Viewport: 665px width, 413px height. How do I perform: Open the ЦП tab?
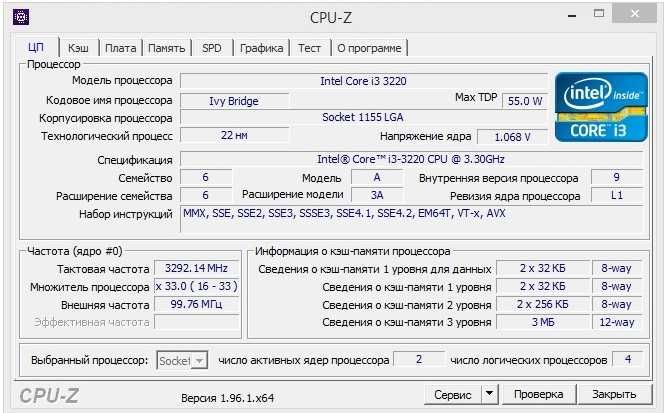[x=36, y=47]
